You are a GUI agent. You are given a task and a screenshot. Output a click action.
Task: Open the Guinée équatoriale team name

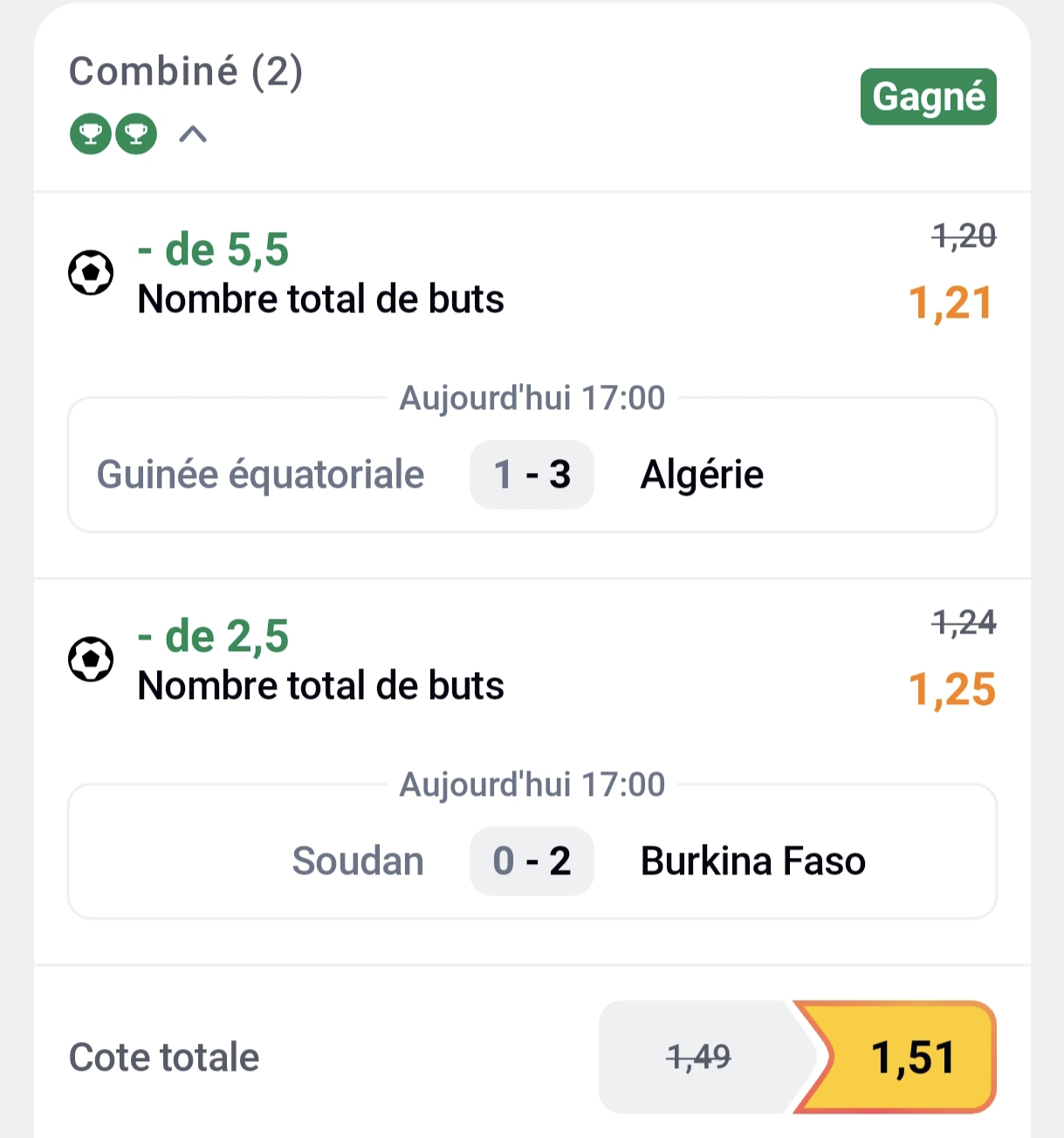coord(260,475)
